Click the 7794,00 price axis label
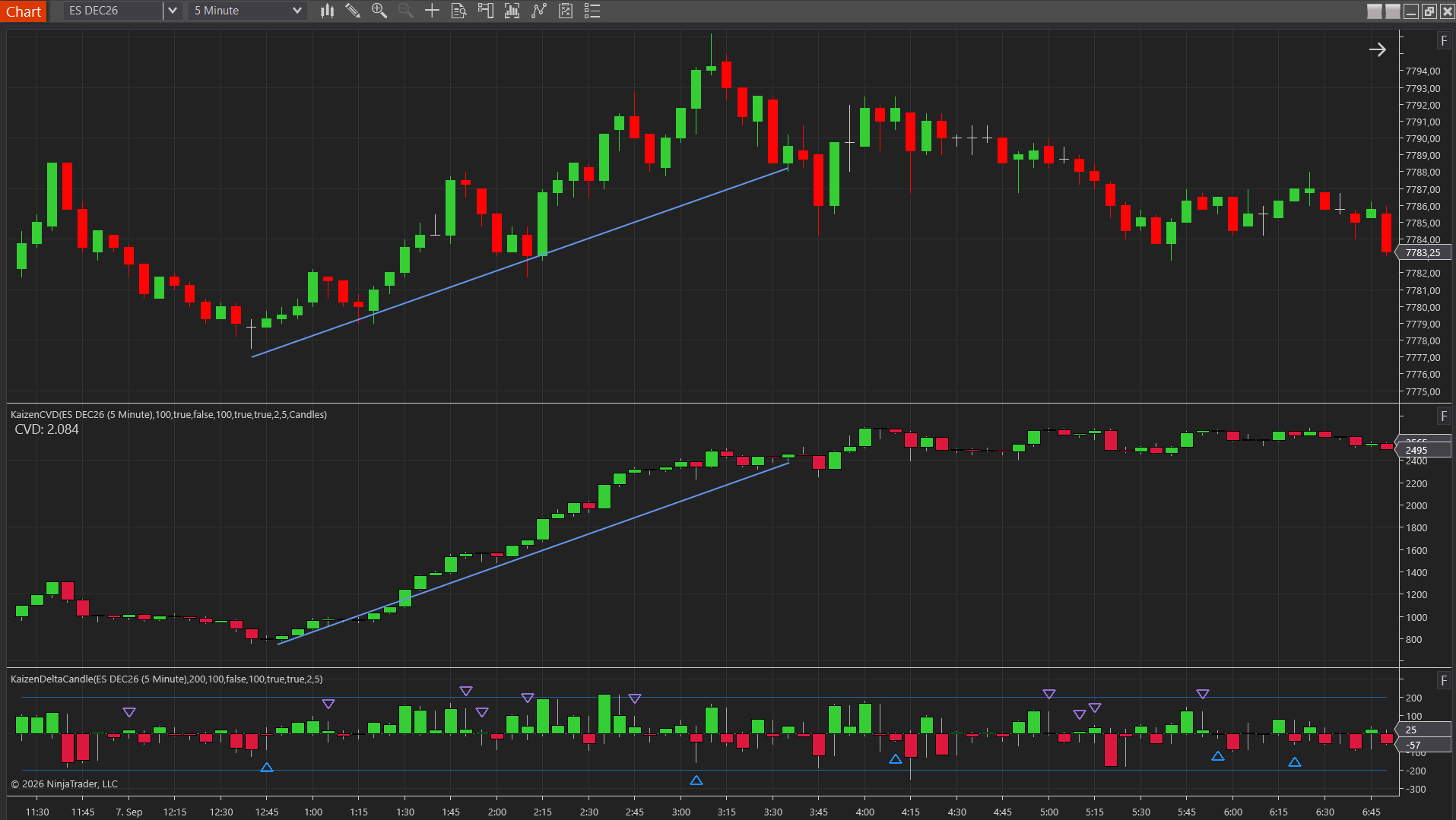This screenshot has height=820, width=1456. coord(1423,71)
